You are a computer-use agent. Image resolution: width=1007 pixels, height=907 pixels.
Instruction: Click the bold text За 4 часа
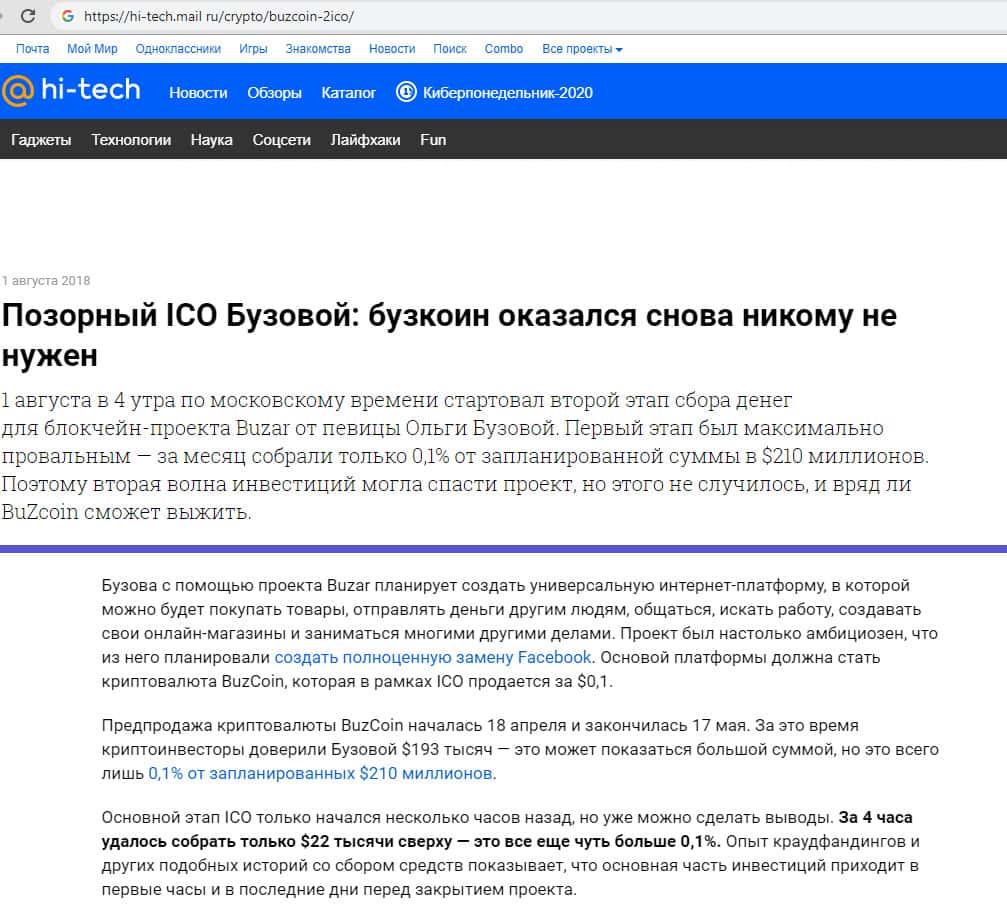point(875,817)
